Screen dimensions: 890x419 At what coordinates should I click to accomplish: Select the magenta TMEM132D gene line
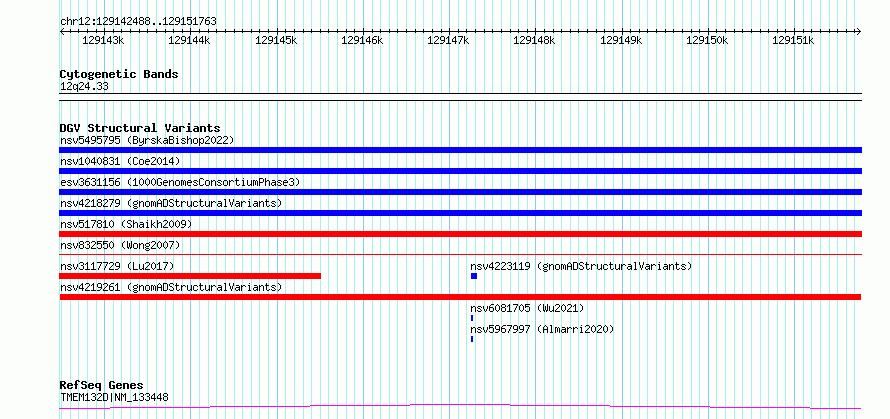(460, 407)
